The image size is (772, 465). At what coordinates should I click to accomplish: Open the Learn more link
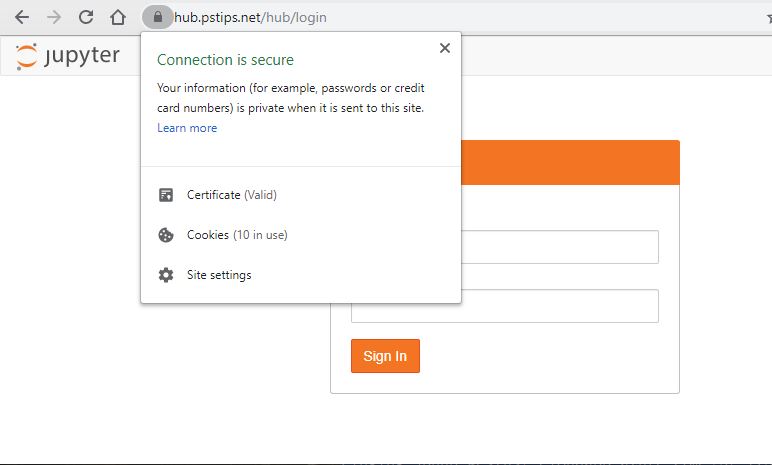[x=187, y=128]
